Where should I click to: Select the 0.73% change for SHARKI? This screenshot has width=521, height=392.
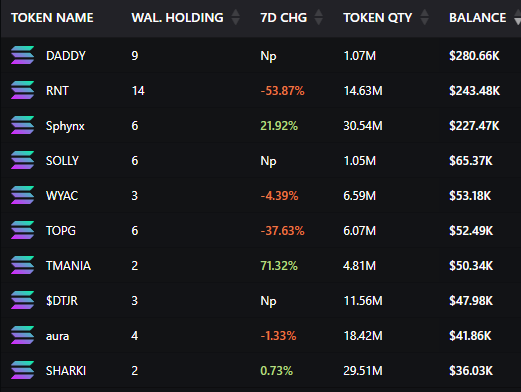(277, 371)
